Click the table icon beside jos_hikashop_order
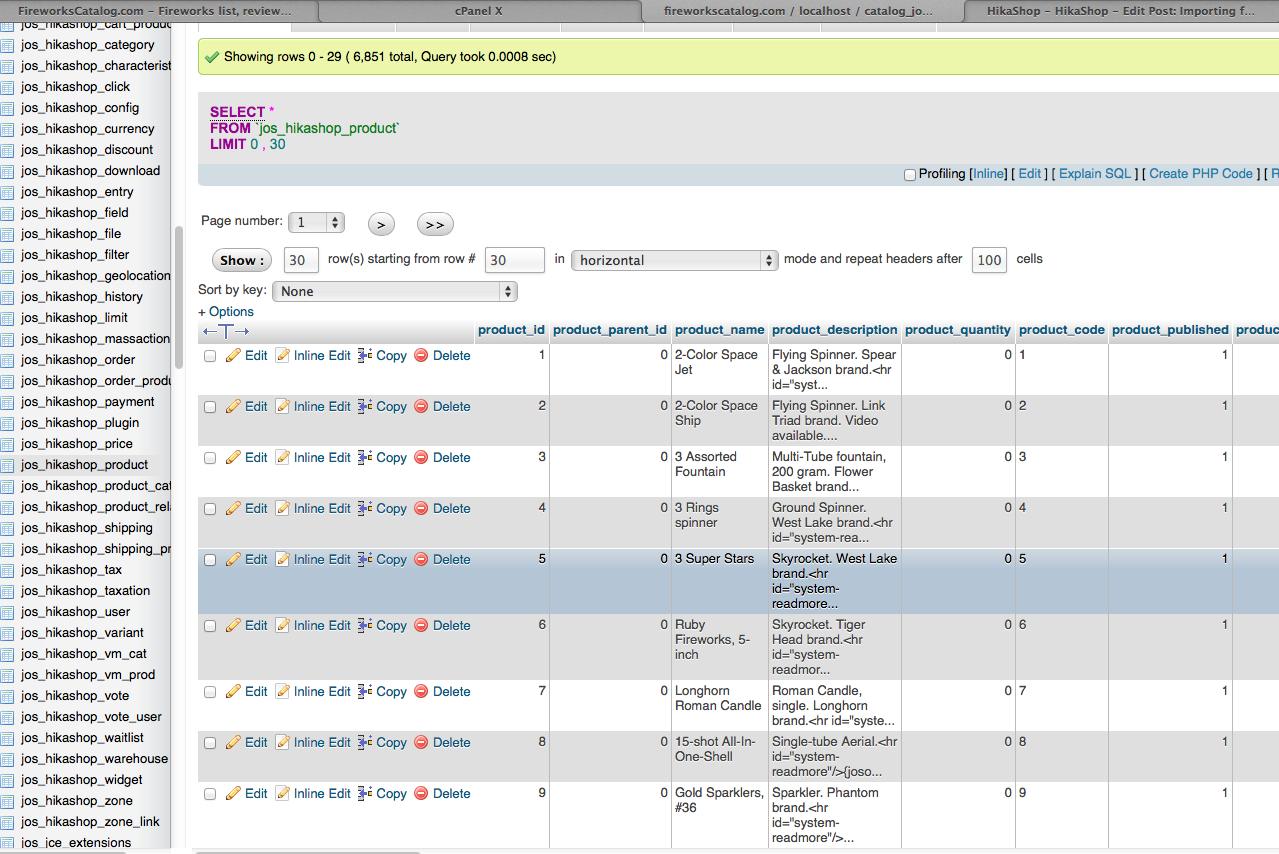This screenshot has height=854, width=1279. pos(8,360)
